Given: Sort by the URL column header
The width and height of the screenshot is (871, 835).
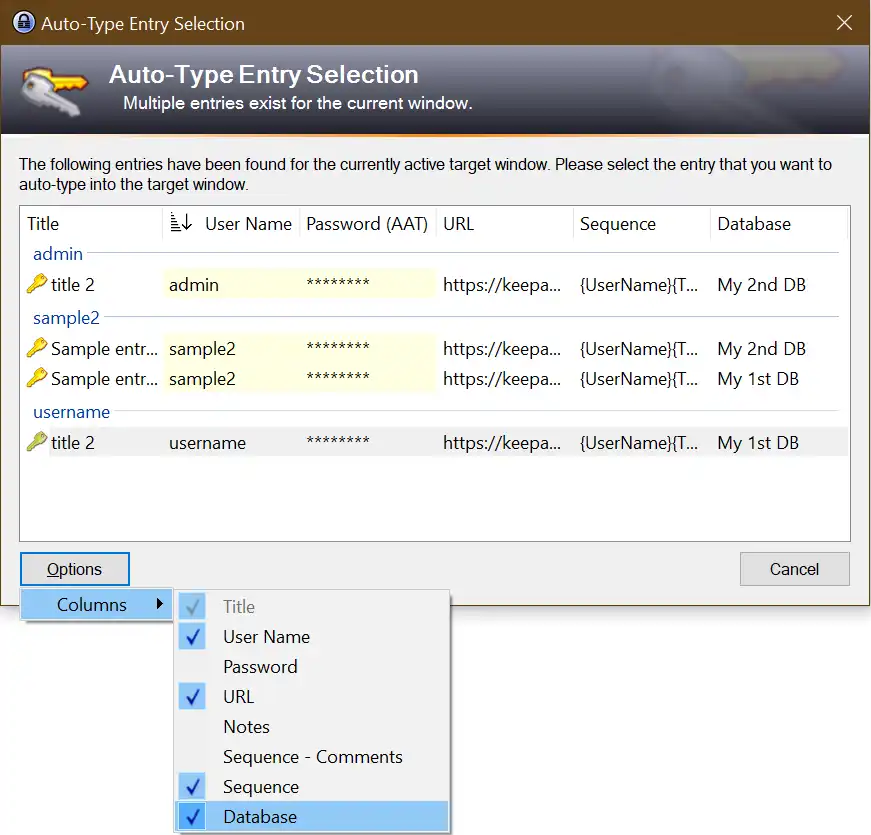Looking at the screenshot, I should tap(504, 223).
